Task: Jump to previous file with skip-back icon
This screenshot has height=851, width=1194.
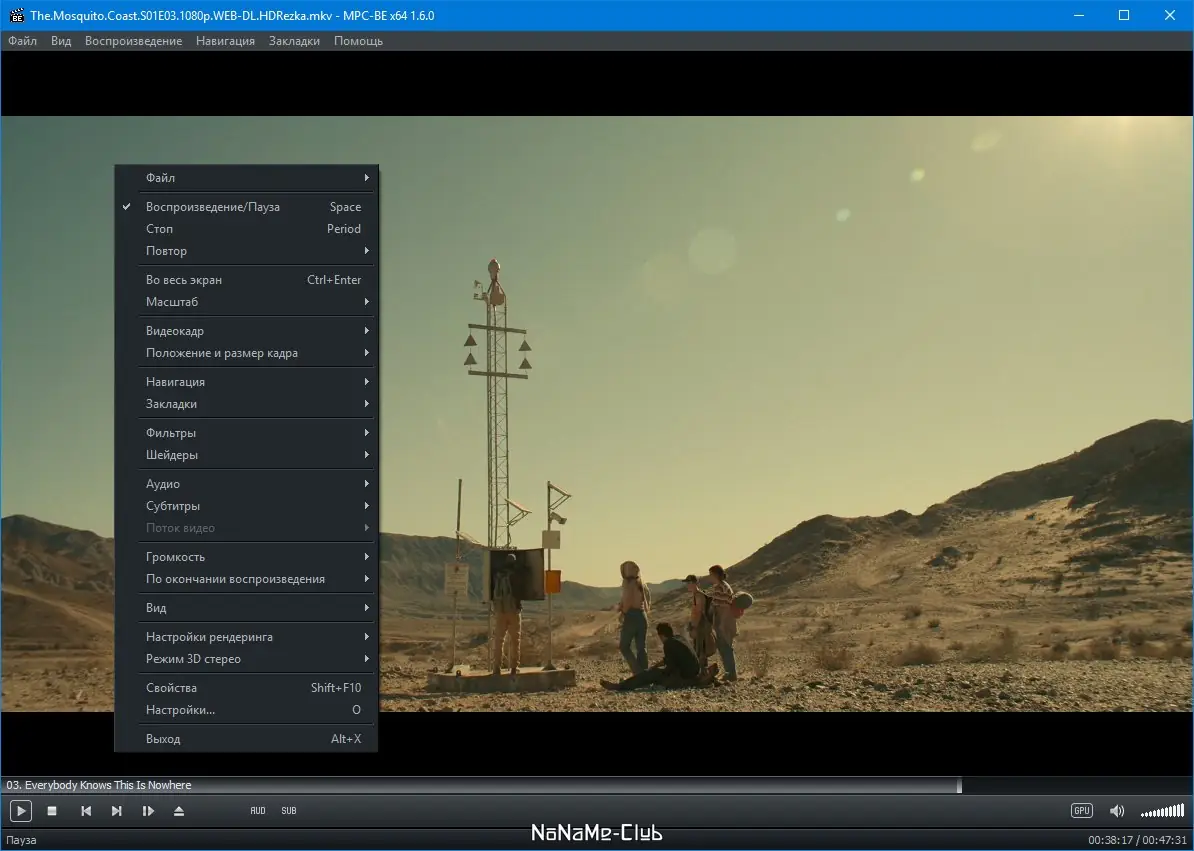Action: (86, 811)
